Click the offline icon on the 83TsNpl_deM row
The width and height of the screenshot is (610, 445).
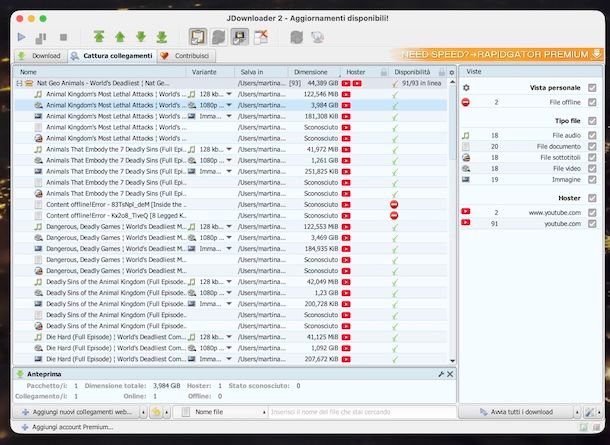(394, 204)
